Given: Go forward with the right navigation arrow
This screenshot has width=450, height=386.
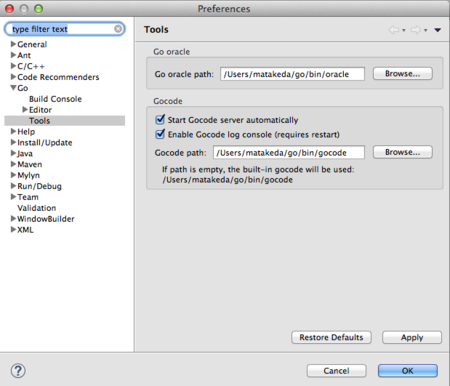Looking at the screenshot, I should click(416, 30).
